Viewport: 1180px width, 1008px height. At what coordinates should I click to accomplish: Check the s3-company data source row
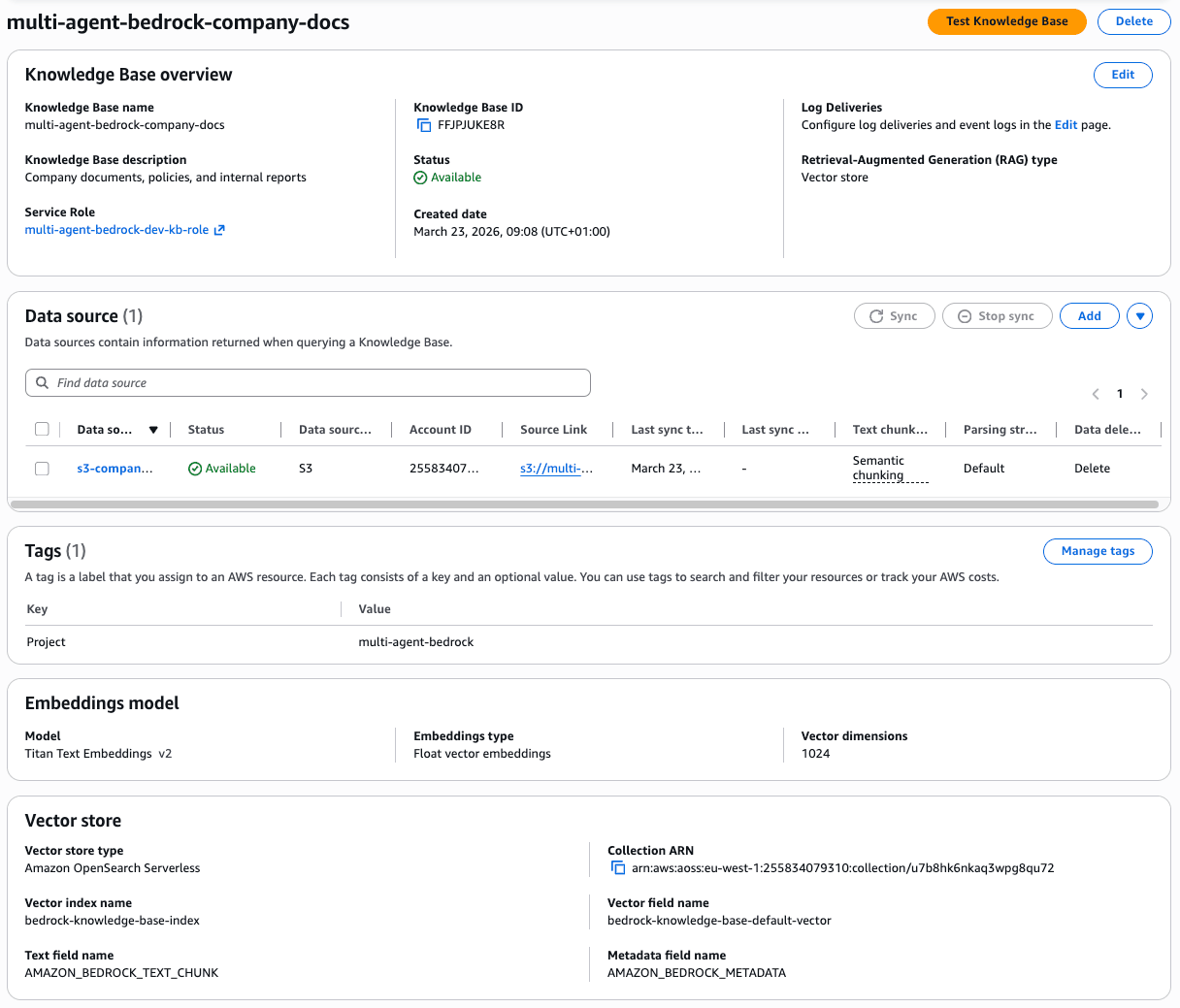tap(42, 469)
